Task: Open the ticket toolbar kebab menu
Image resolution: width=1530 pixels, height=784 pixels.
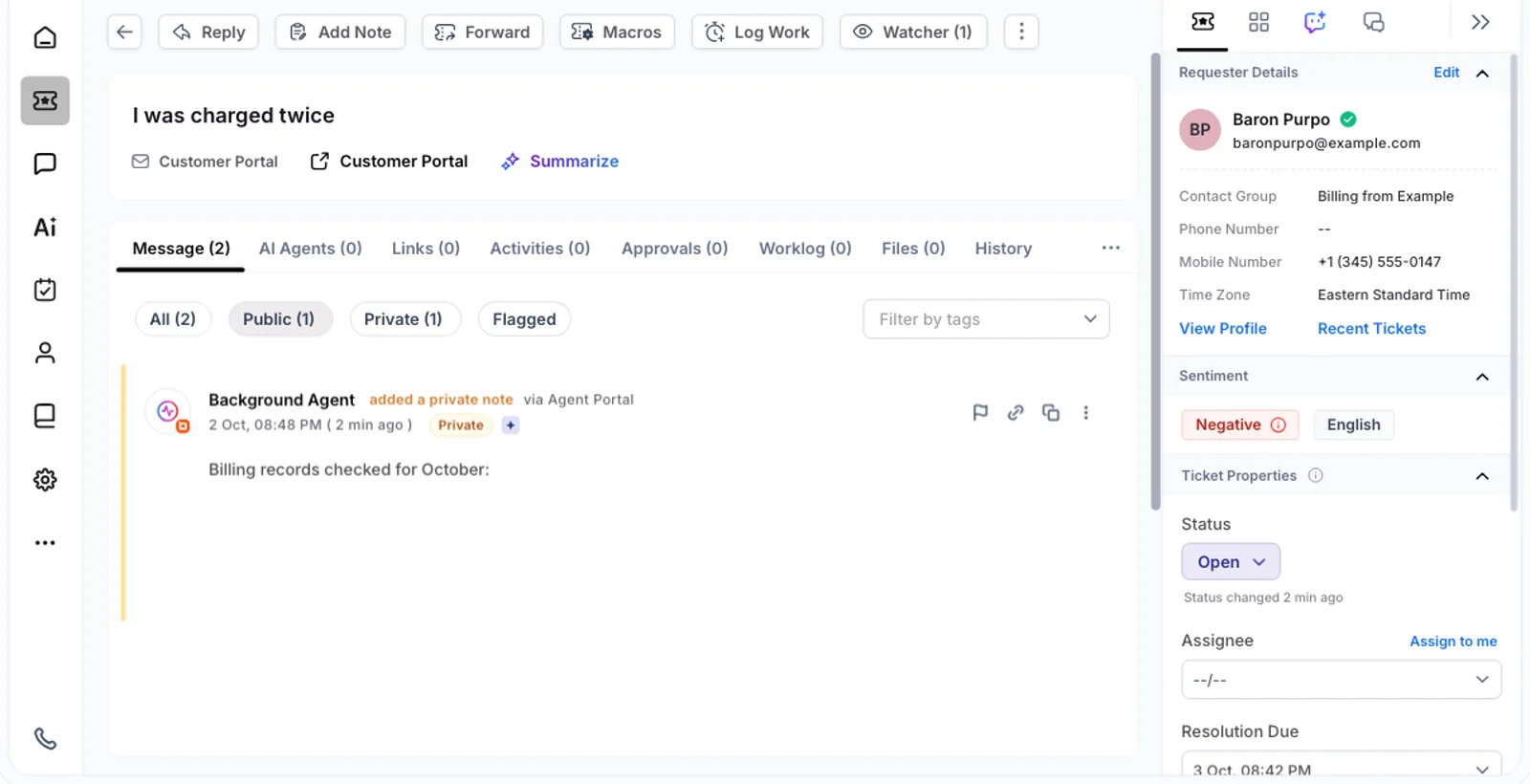Action: click(x=1021, y=32)
